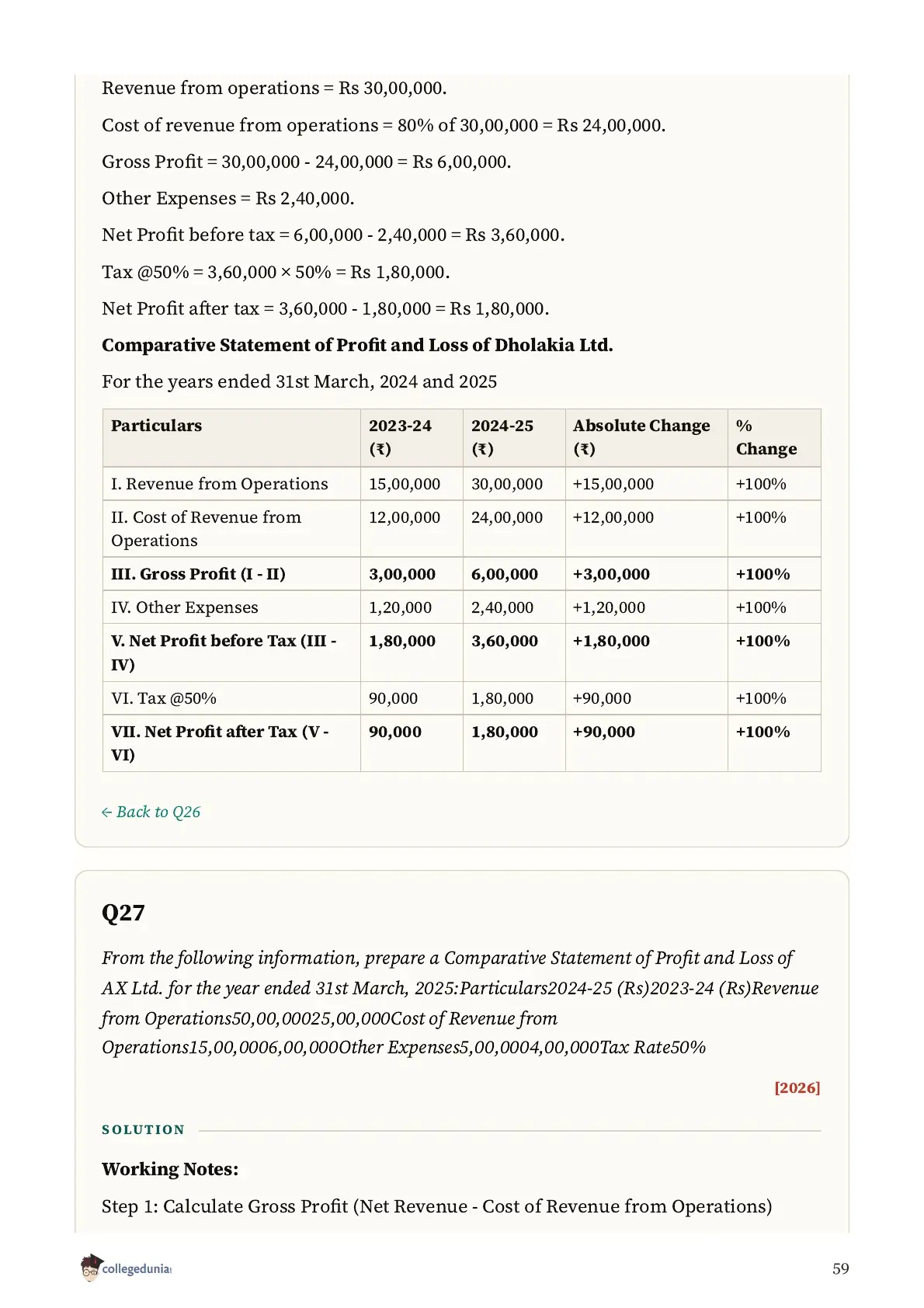Click the [2026] year tag
The image size is (924, 1308).
tap(797, 1087)
